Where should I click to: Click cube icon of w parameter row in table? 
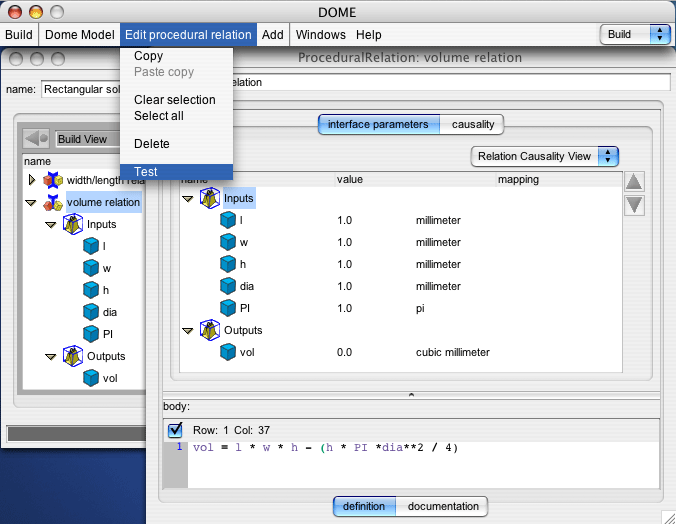click(228, 242)
